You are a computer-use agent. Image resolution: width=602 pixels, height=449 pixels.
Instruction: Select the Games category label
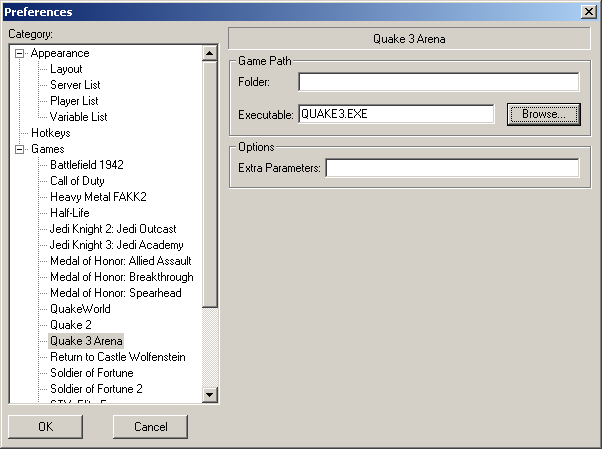click(x=48, y=149)
